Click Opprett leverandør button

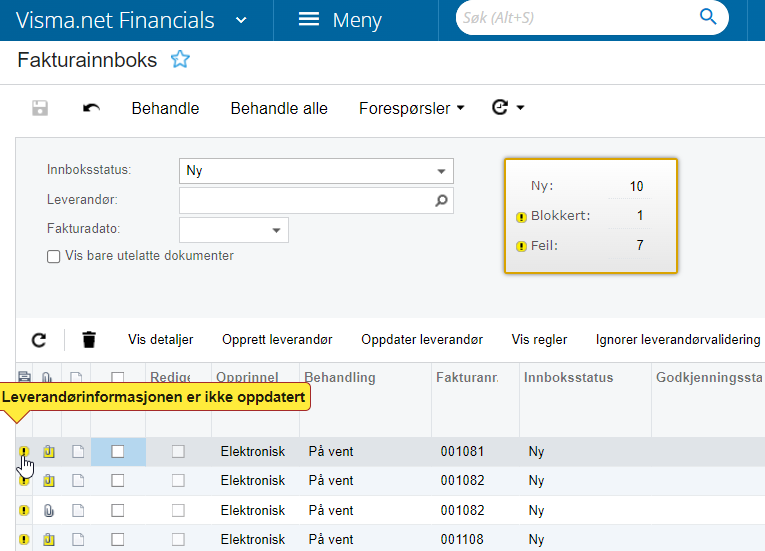pyautogui.click(x=277, y=340)
